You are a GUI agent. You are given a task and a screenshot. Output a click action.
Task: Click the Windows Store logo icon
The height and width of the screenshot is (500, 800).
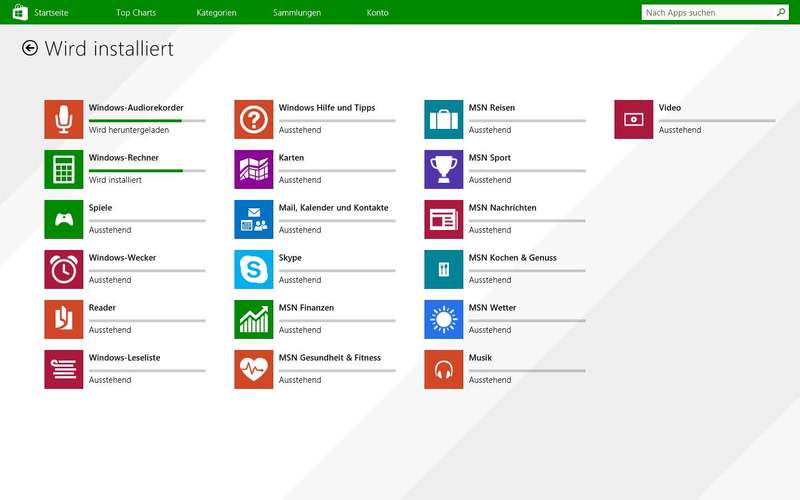pos(19,13)
